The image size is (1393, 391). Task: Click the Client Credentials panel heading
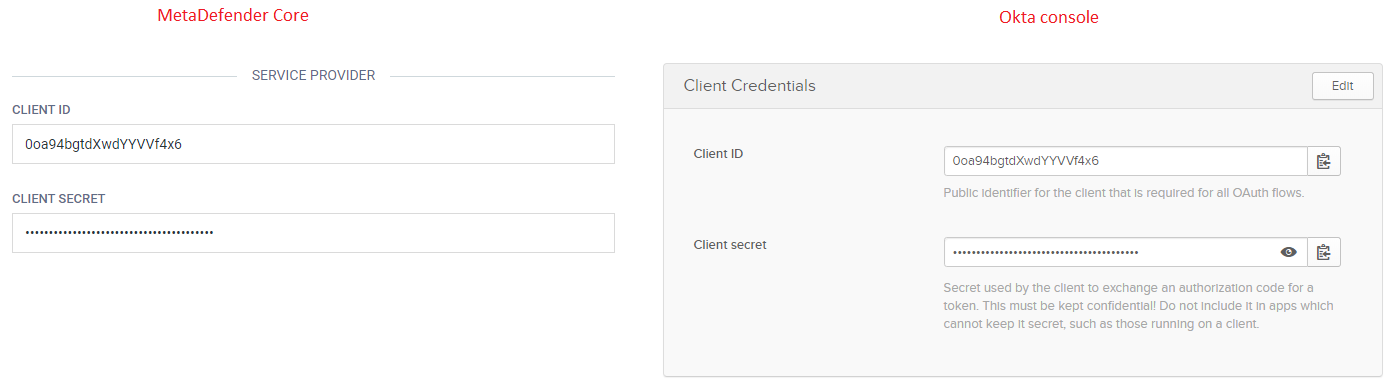750,86
